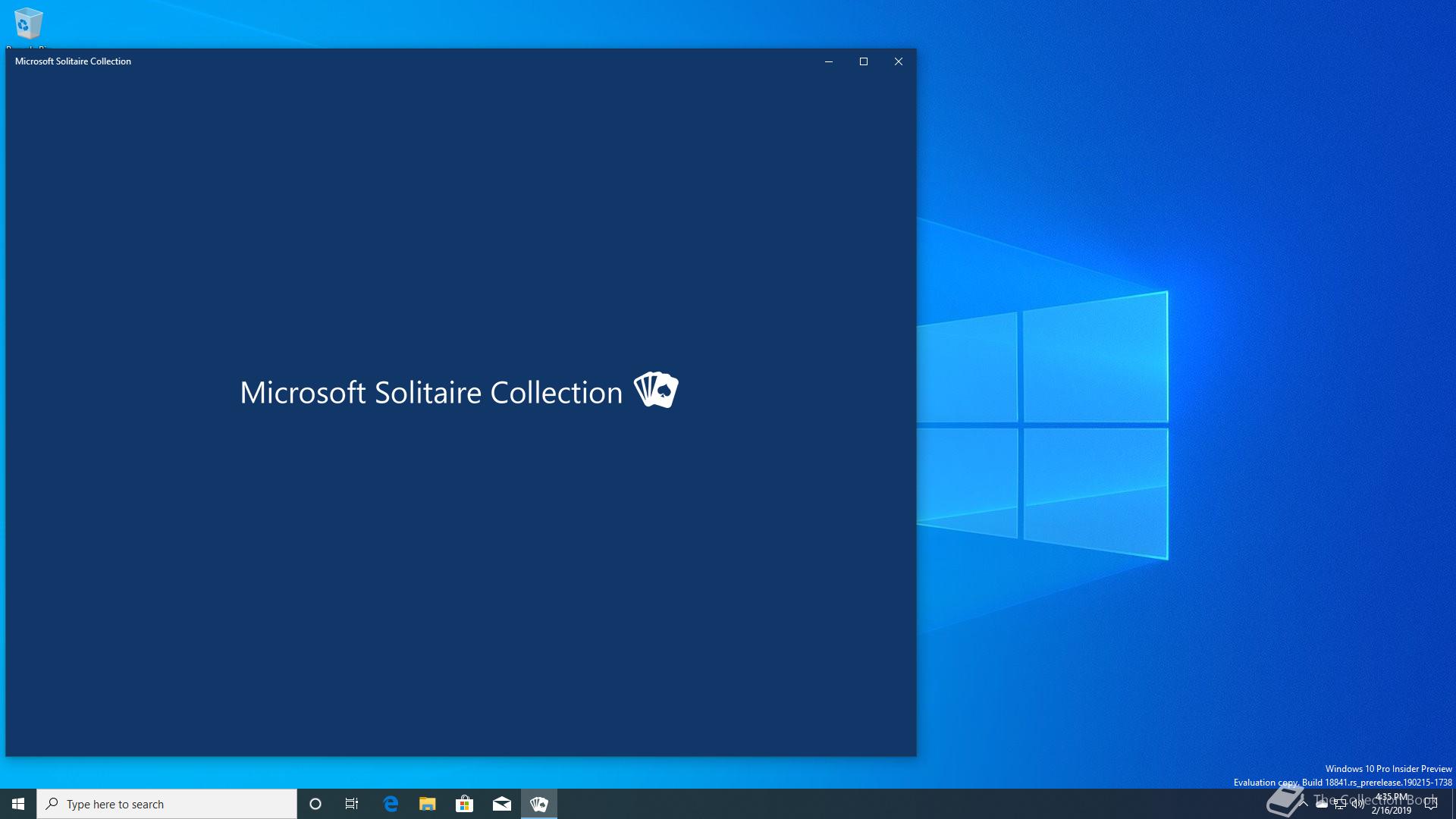This screenshot has width=1456, height=819.
Task: Open File Explorer from the taskbar
Action: pyautogui.click(x=428, y=804)
